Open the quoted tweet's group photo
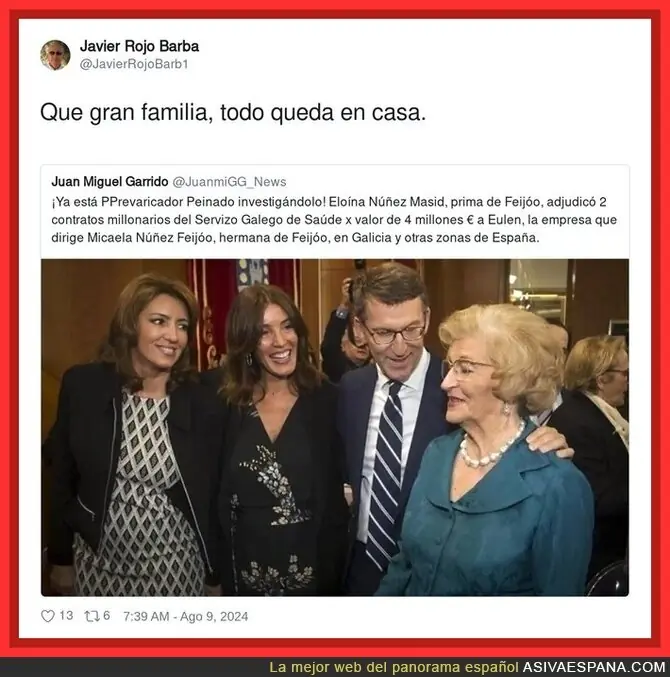This screenshot has height=677, width=670. tap(335, 427)
